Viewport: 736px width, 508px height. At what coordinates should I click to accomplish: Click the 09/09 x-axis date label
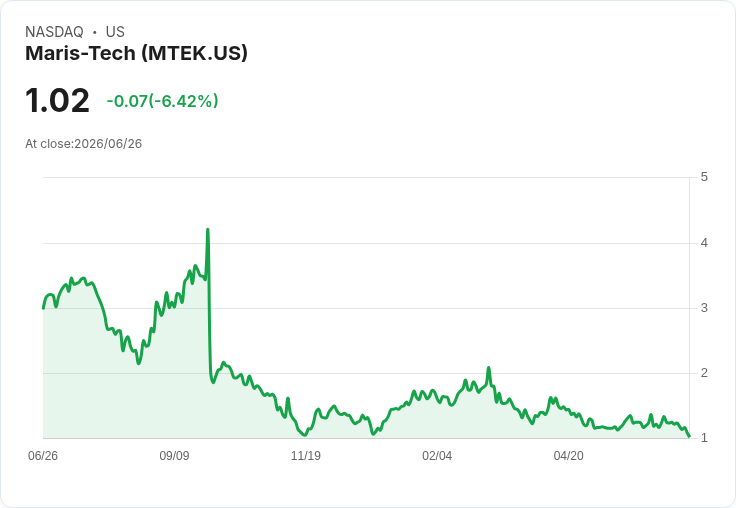click(174, 455)
